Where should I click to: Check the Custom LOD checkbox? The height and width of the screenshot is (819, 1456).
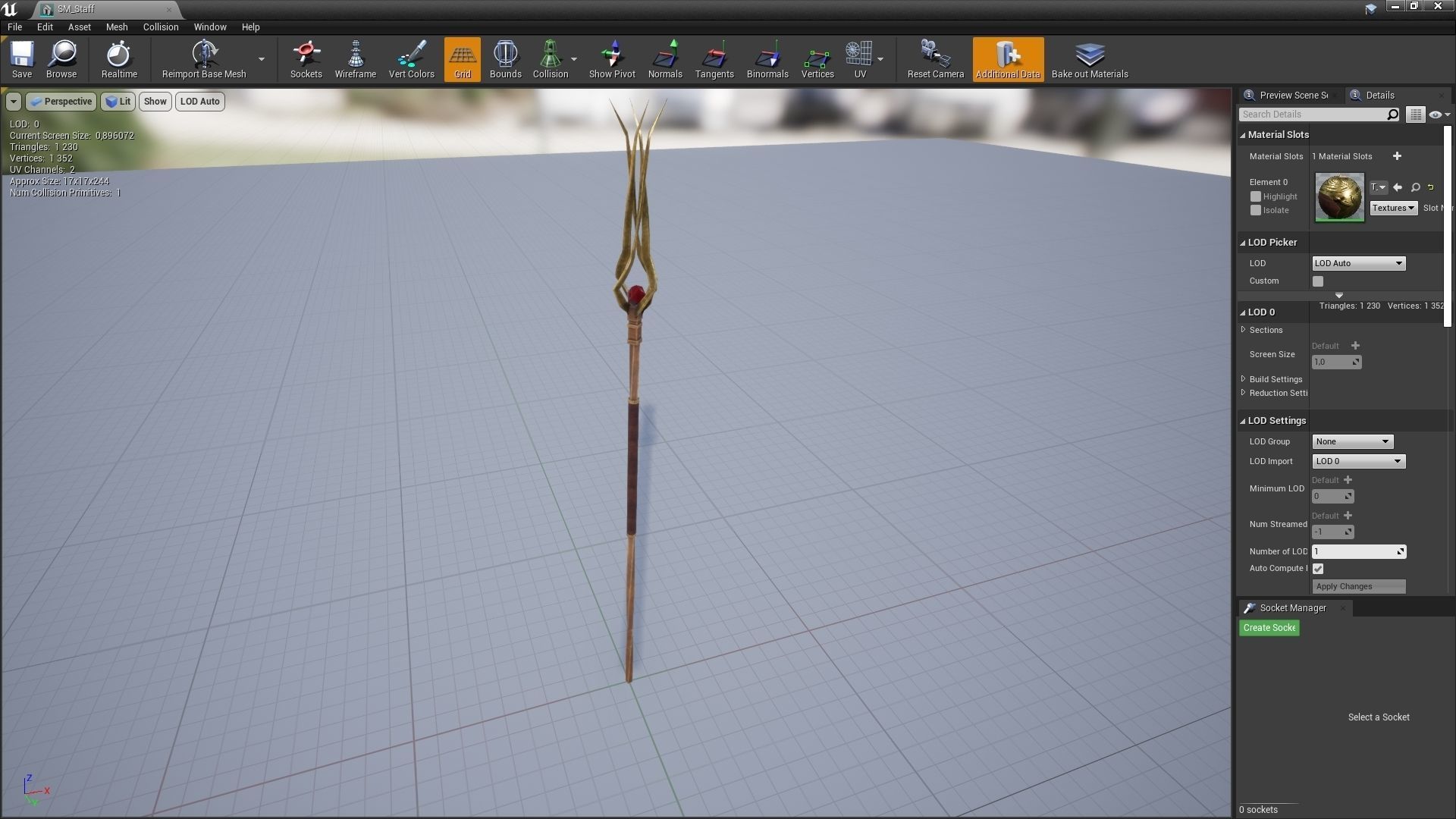pyautogui.click(x=1318, y=281)
